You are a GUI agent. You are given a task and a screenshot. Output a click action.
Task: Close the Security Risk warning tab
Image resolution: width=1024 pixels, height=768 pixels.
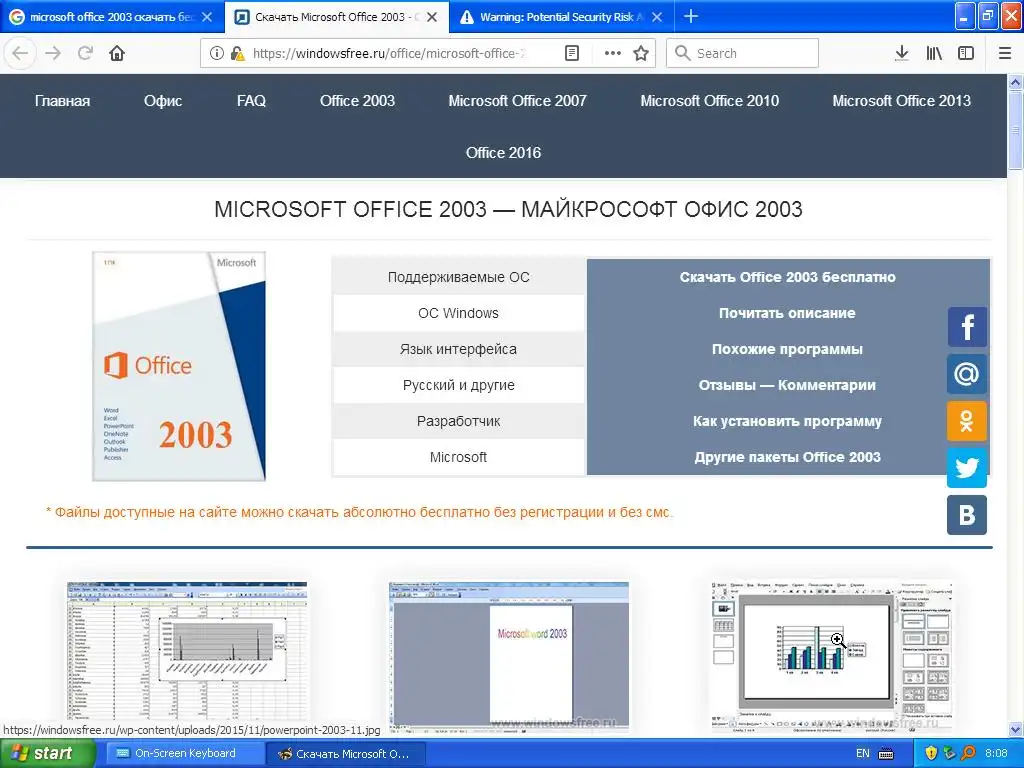[658, 17]
